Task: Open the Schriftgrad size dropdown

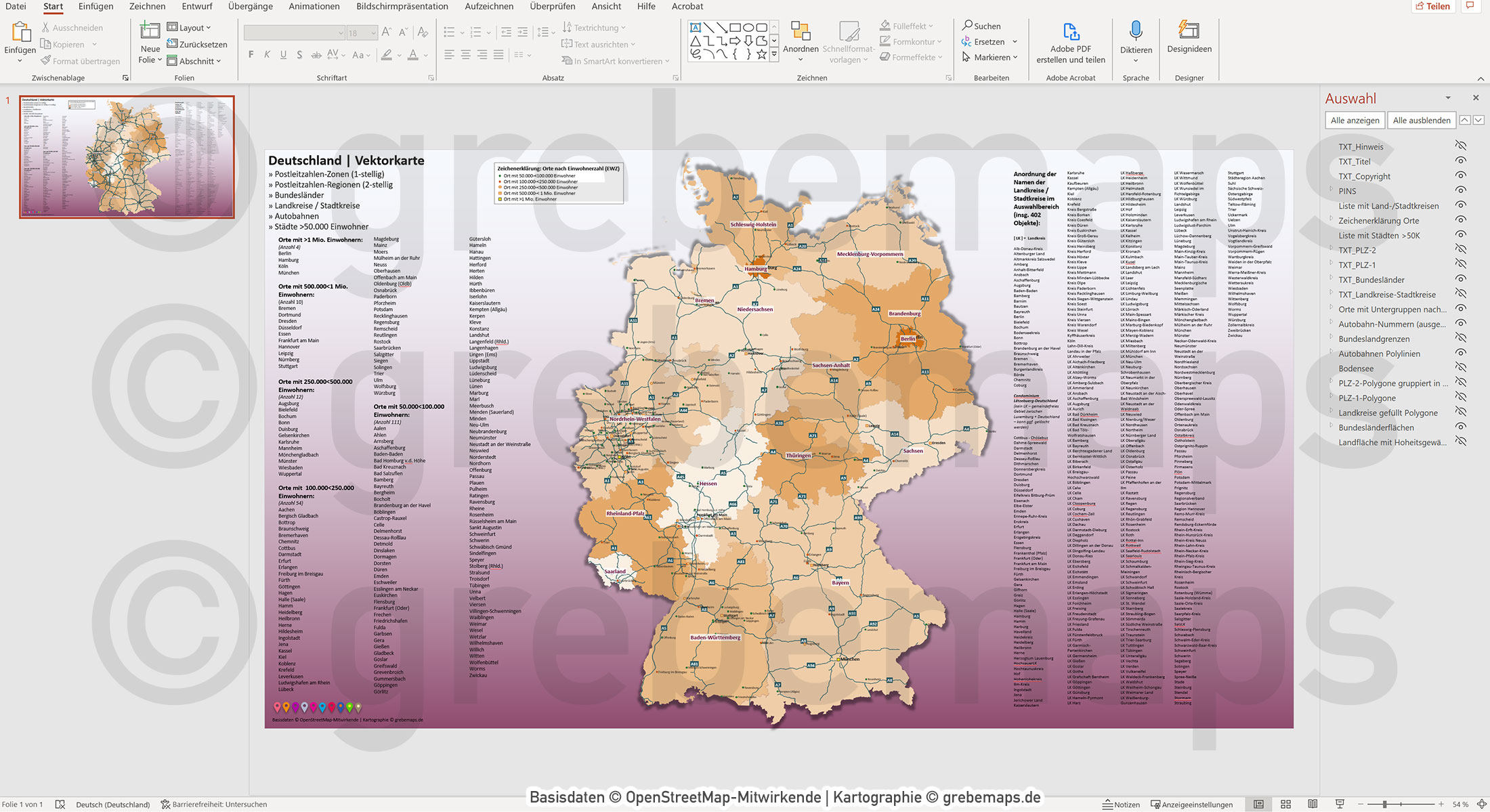Action: coord(371,33)
